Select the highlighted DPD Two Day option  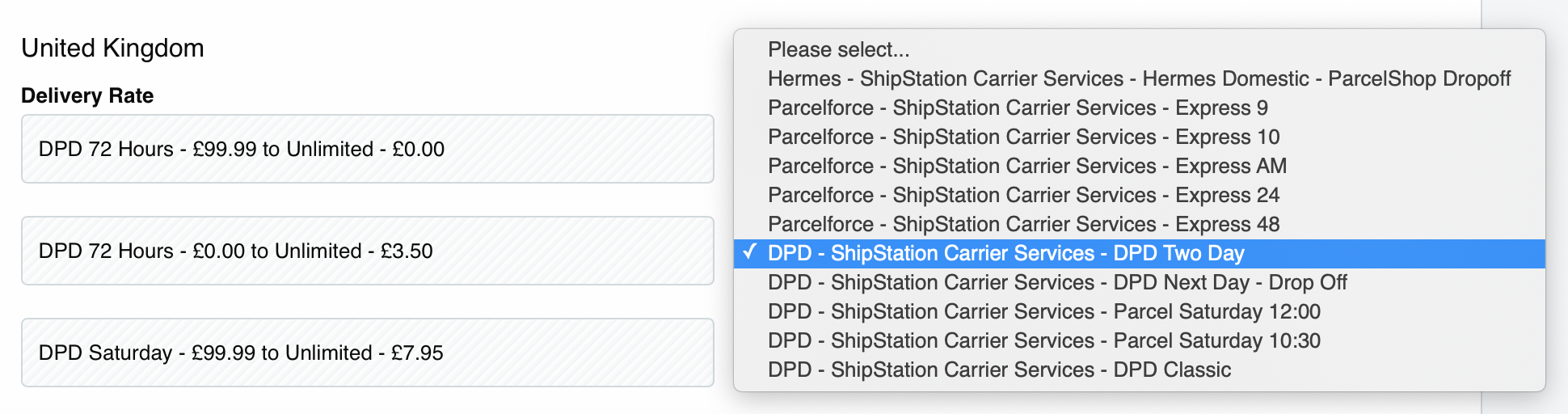click(1005, 253)
